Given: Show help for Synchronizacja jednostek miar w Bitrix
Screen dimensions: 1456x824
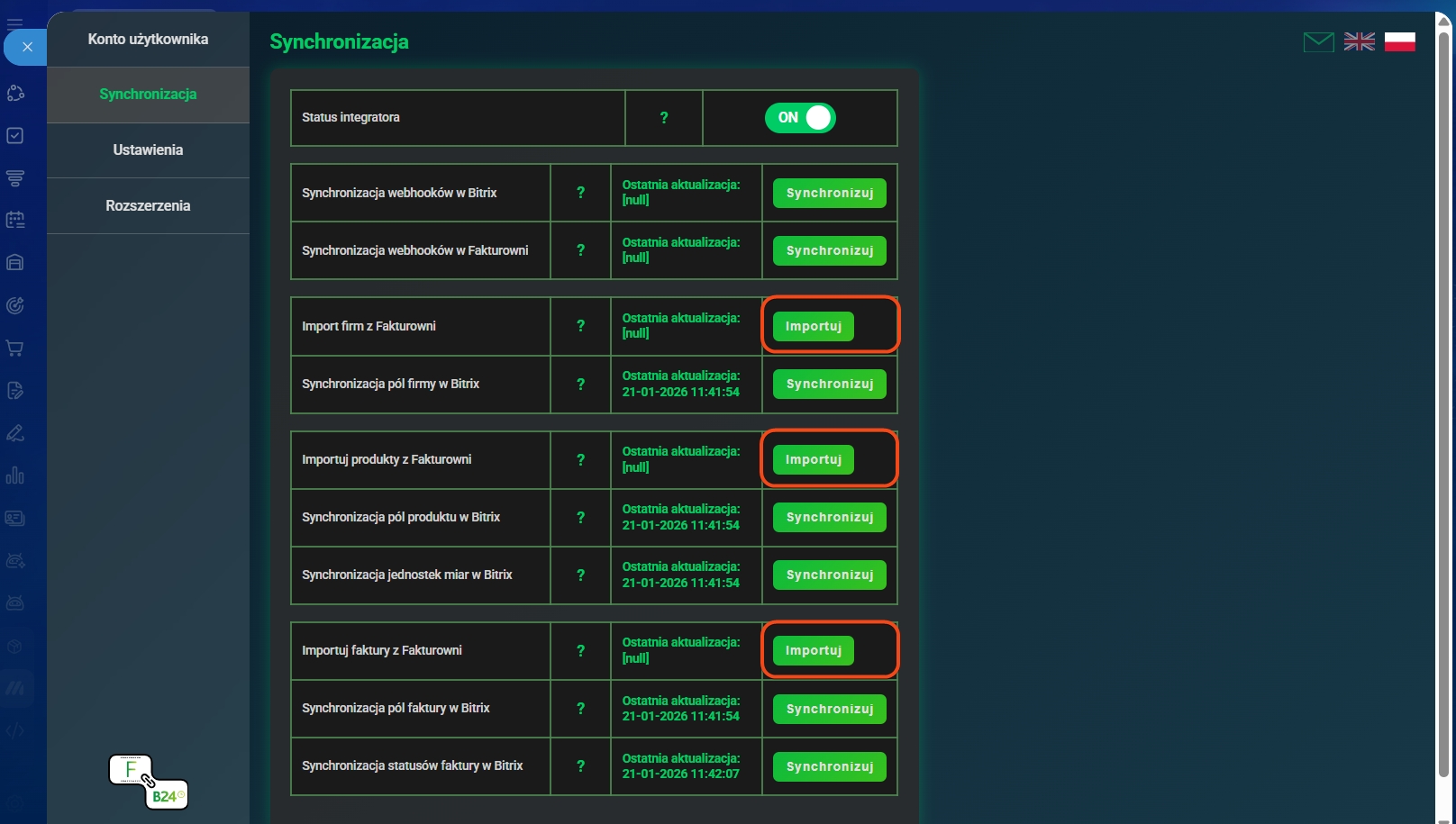Looking at the screenshot, I should tap(581, 575).
